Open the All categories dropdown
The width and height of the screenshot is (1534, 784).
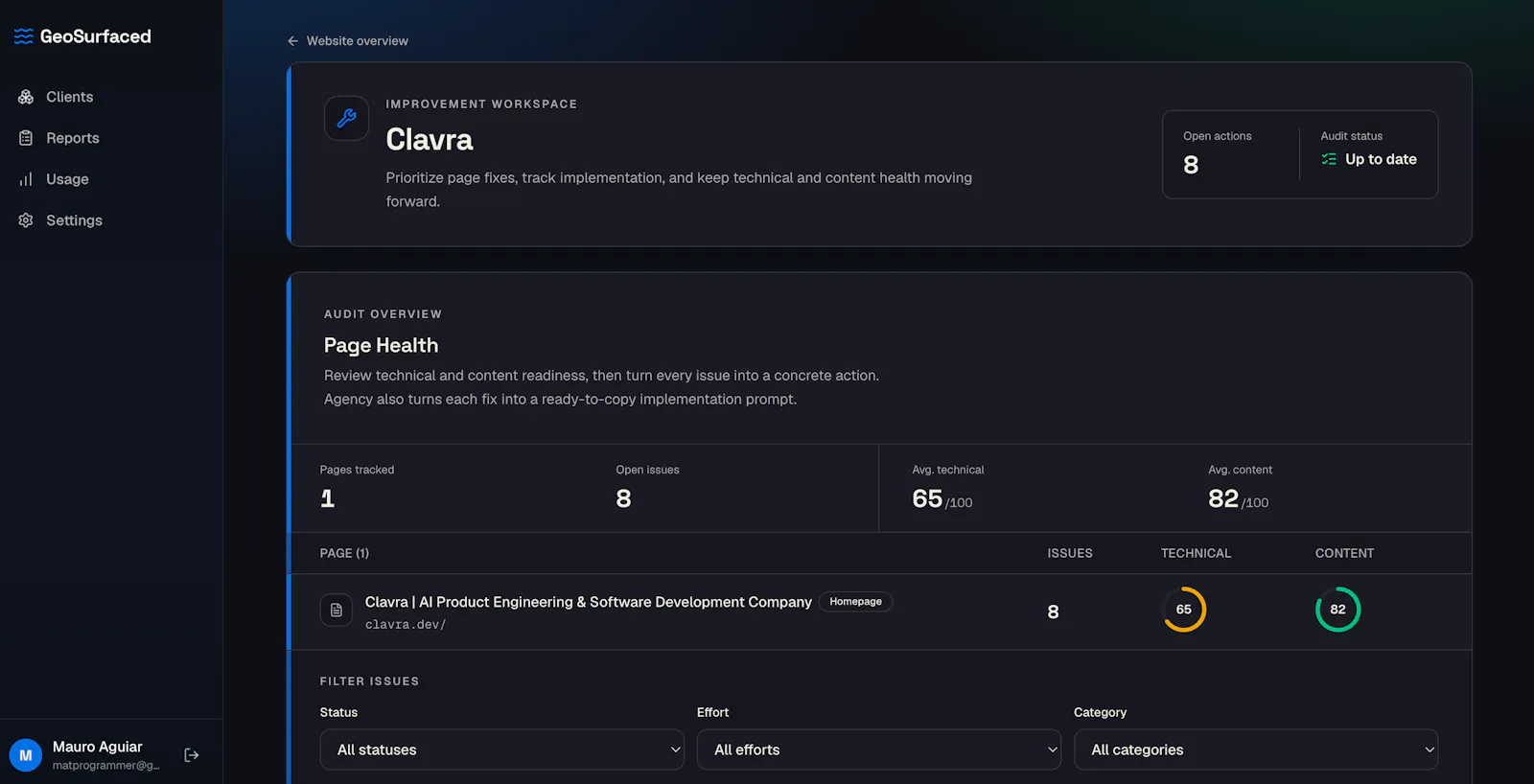pyautogui.click(x=1256, y=749)
